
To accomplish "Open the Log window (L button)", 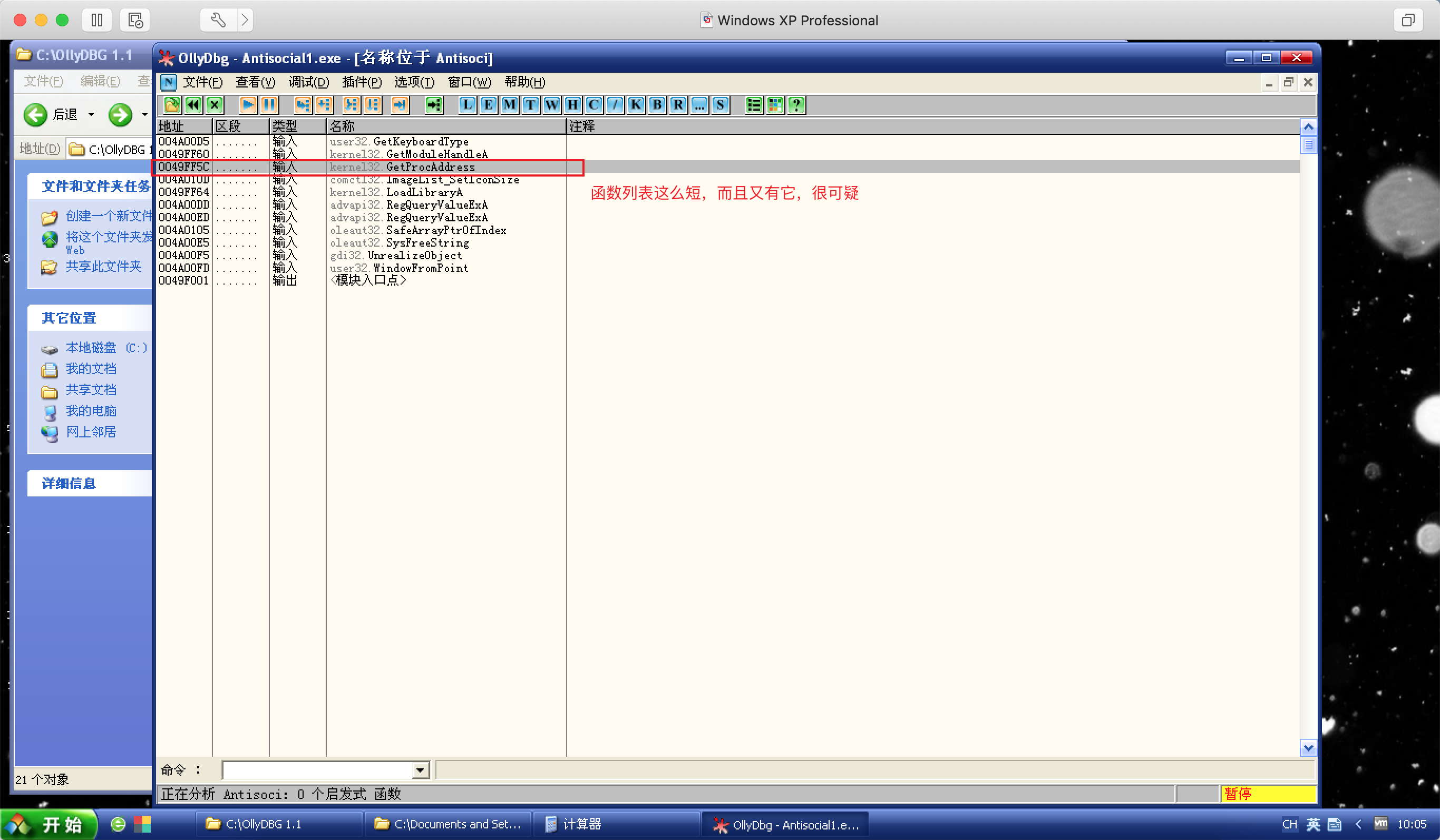I will pyautogui.click(x=467, y=104).
